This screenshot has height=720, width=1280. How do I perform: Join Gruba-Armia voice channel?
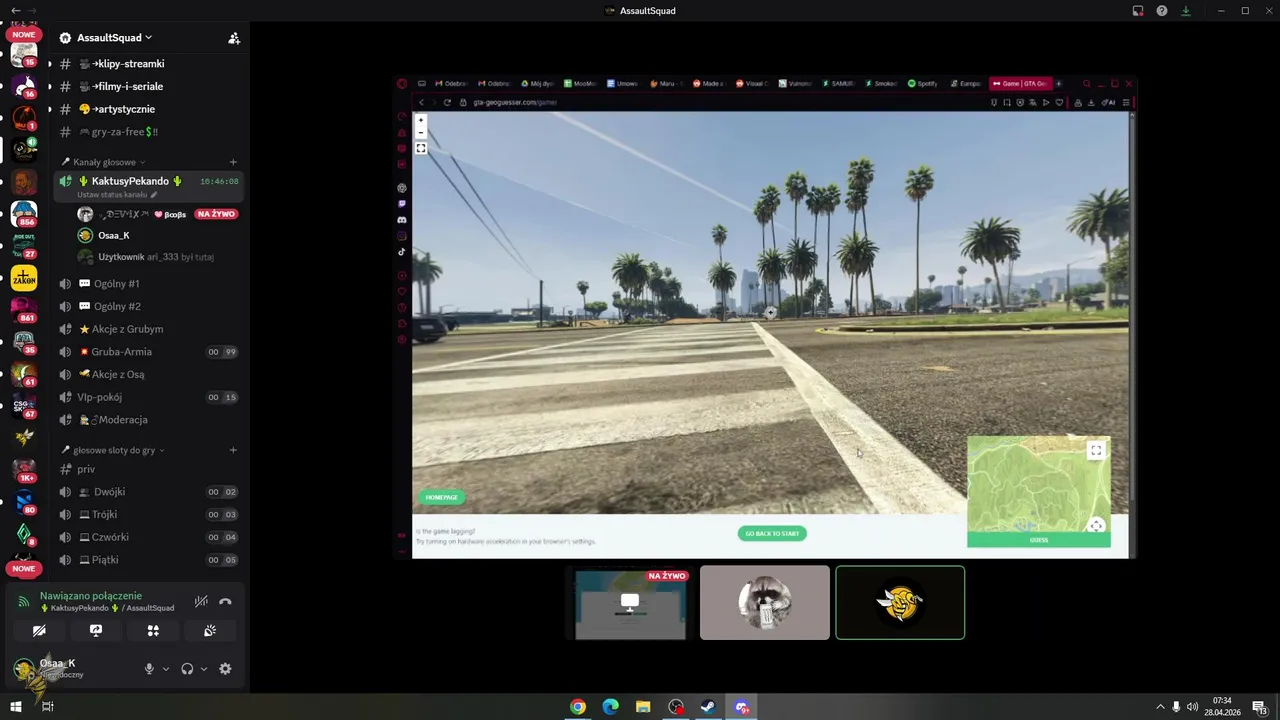pos(148,352)
